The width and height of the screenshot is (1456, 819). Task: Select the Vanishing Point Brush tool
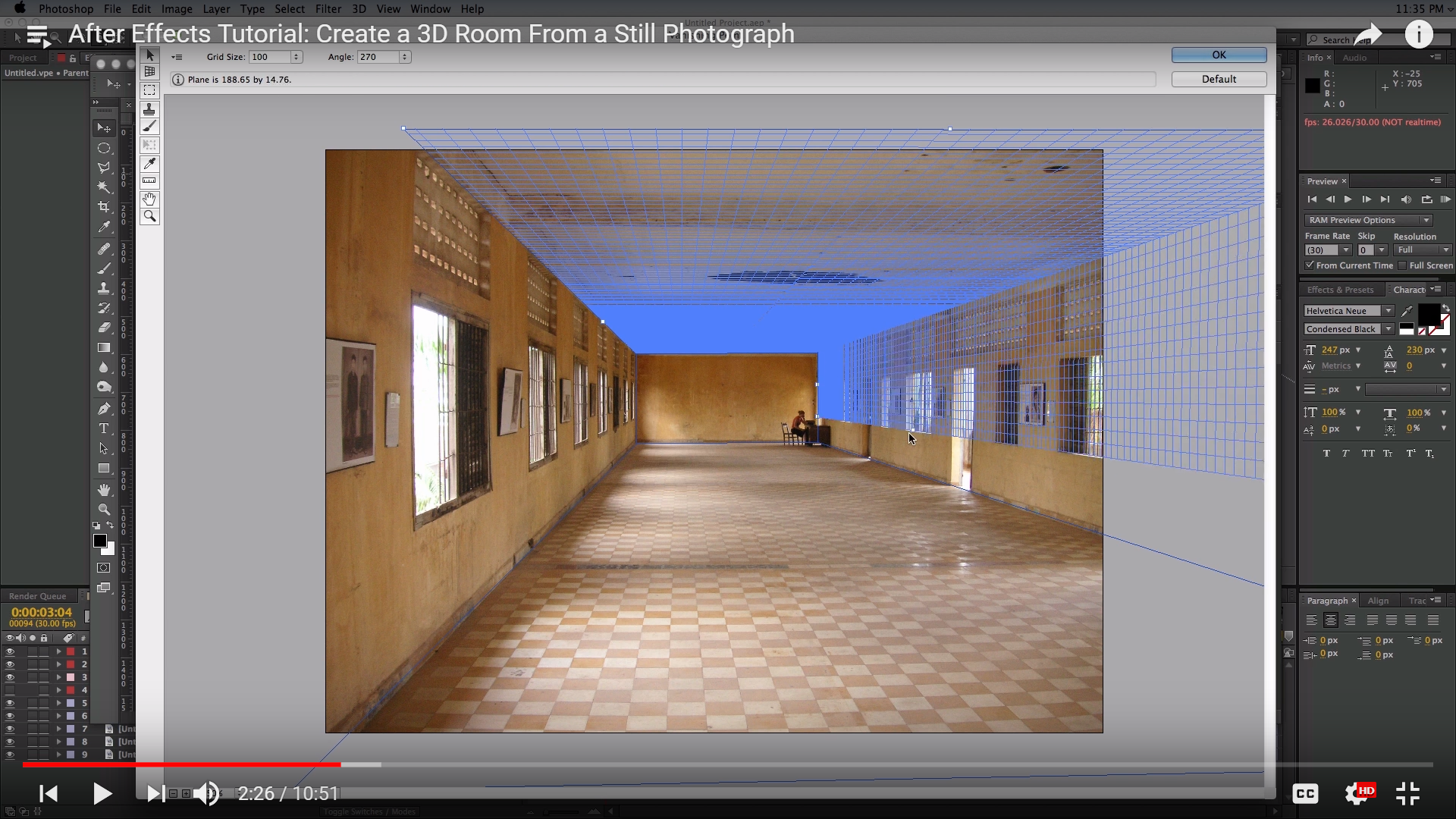149,127
